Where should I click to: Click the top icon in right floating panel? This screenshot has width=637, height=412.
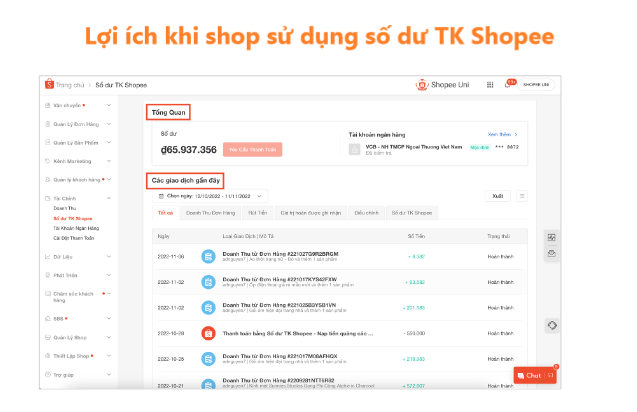[x=551, y=238]
